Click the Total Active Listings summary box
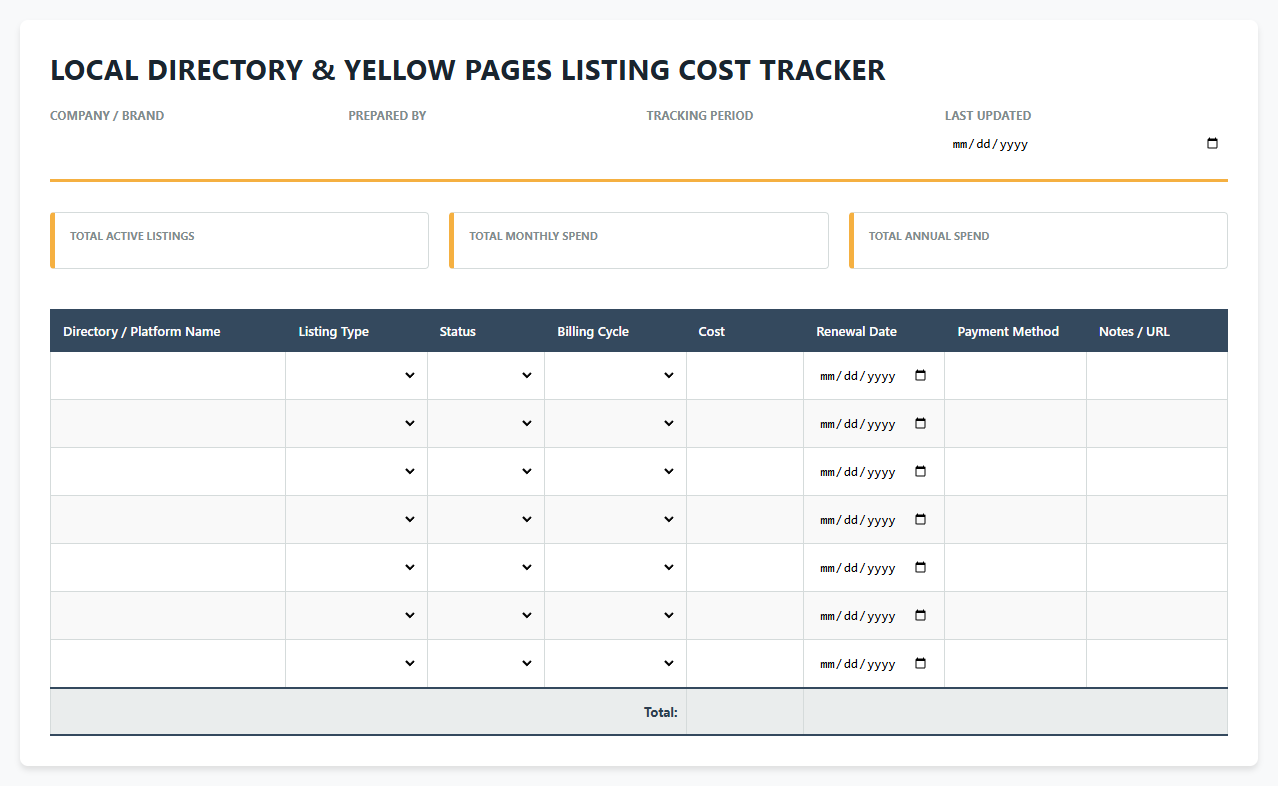Image resolution: width=1278 pixels, height=786 pixels. (x=240, y=240)
